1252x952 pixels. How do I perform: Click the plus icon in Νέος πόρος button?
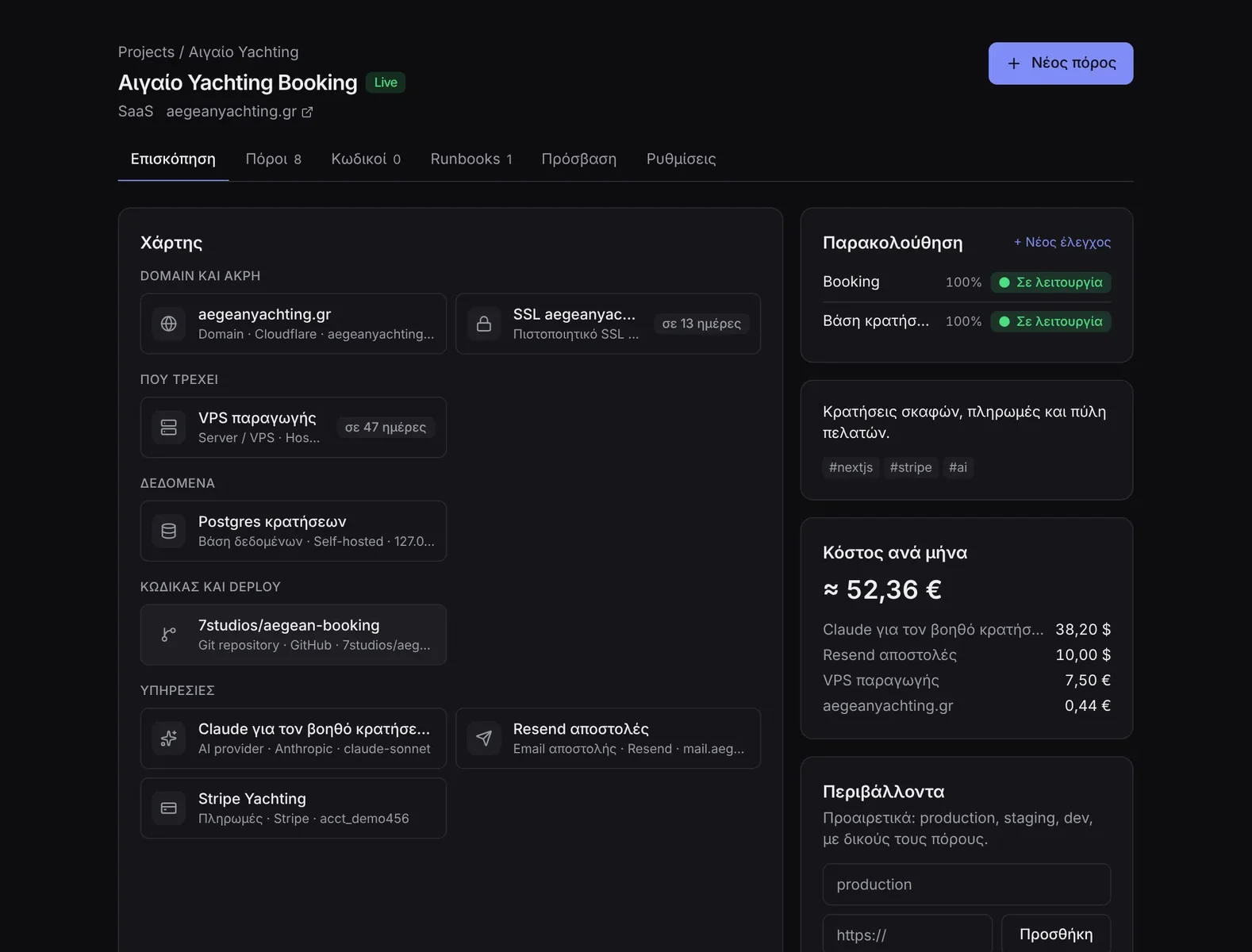click(1013, 63)
